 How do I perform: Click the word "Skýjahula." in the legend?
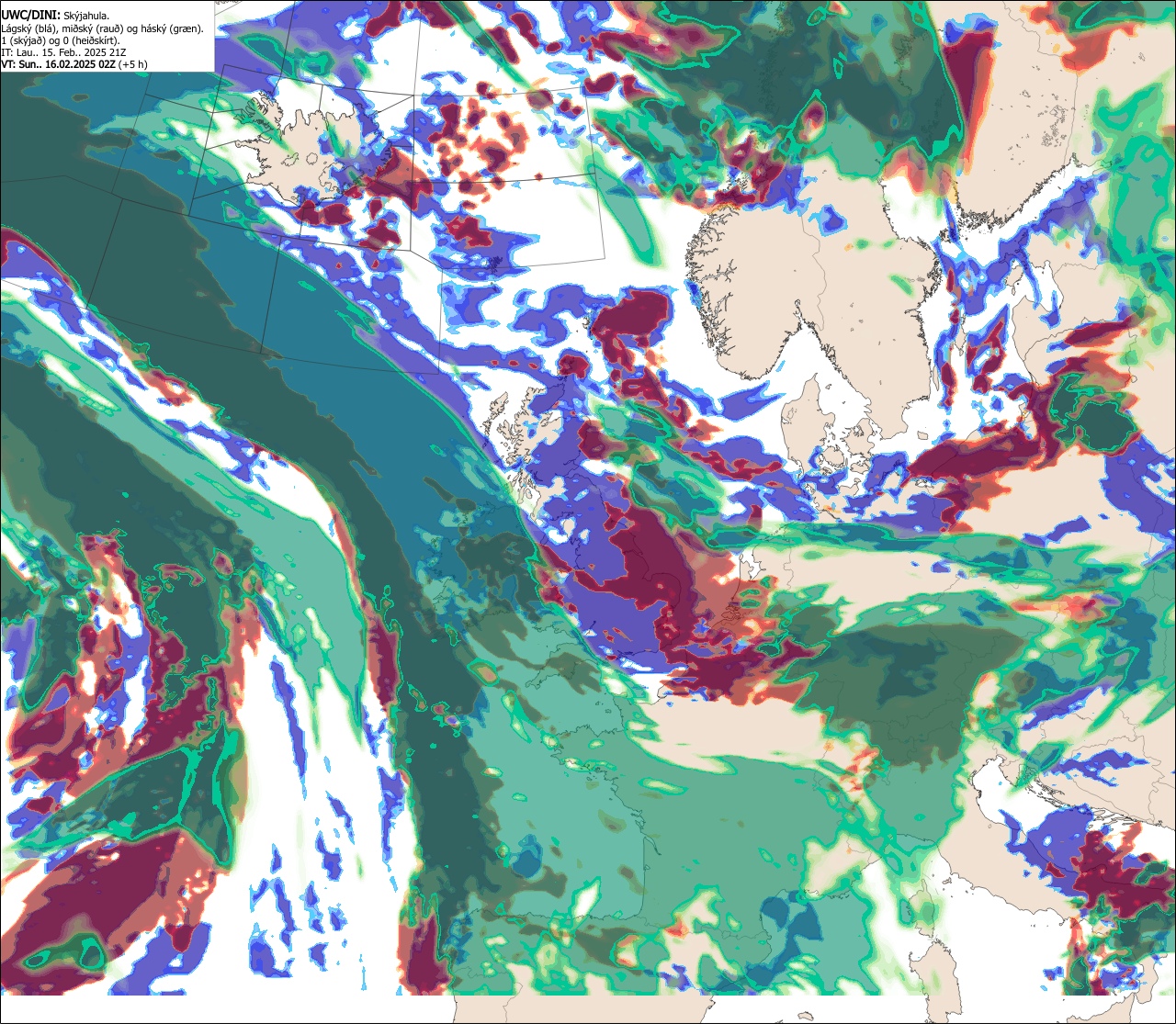[86, 17]
